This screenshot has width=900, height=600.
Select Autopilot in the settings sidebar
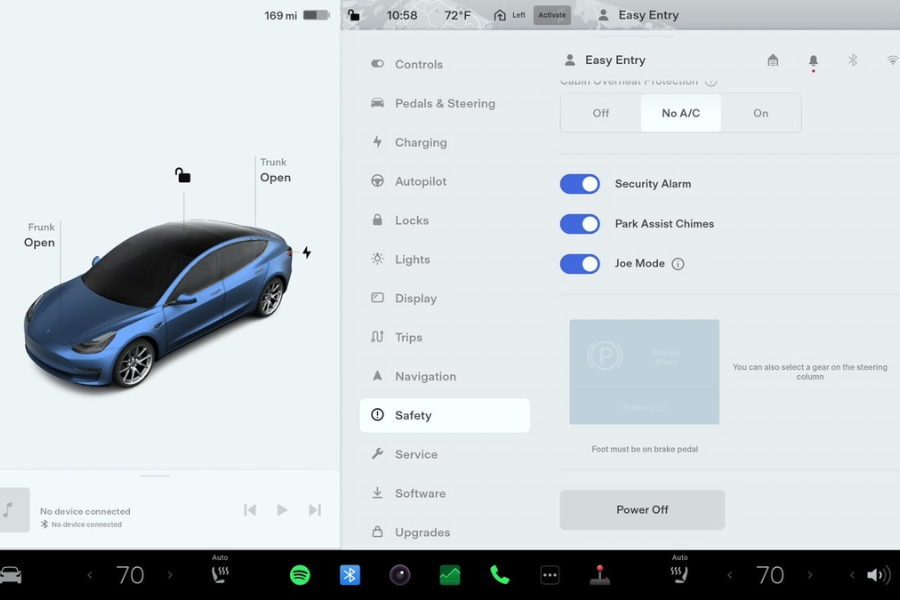coord(421,181)
